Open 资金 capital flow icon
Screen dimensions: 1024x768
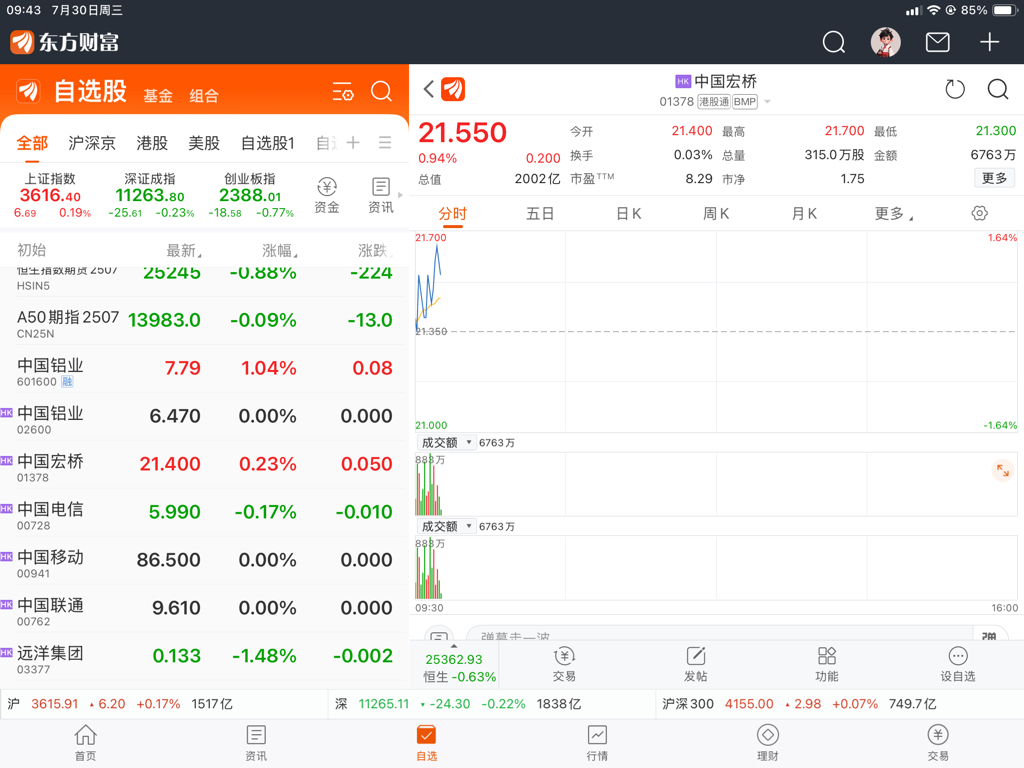(327, 195)
